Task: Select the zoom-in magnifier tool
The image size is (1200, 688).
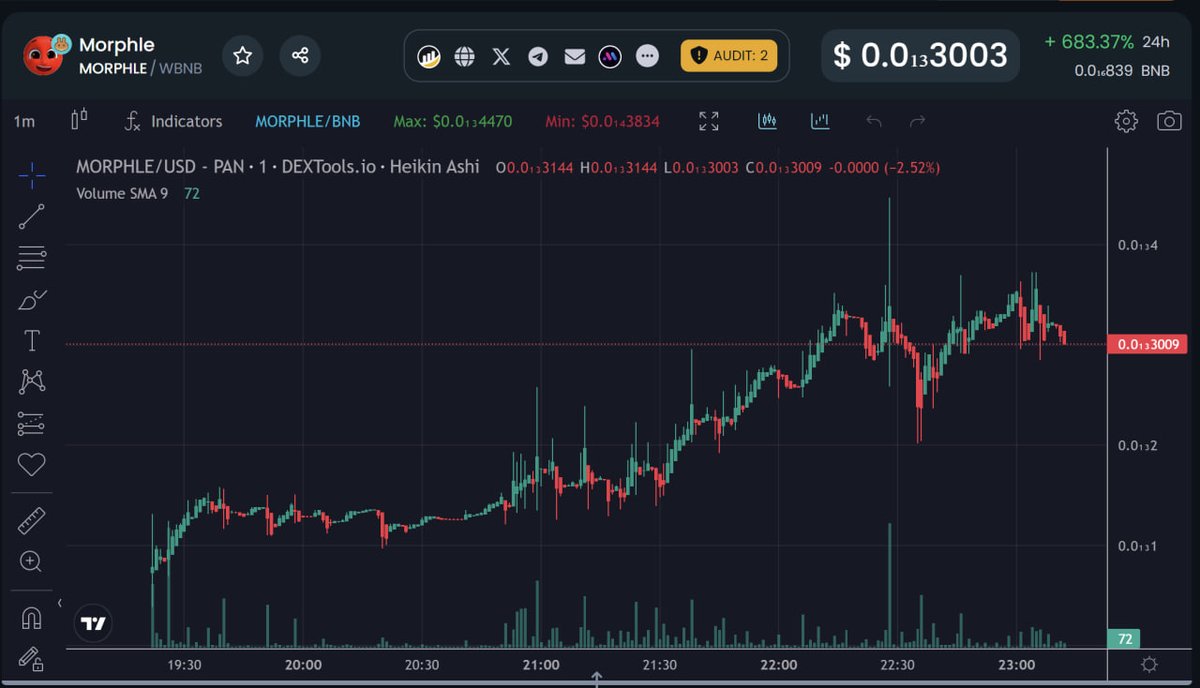Action: click(x=32, y=561)
